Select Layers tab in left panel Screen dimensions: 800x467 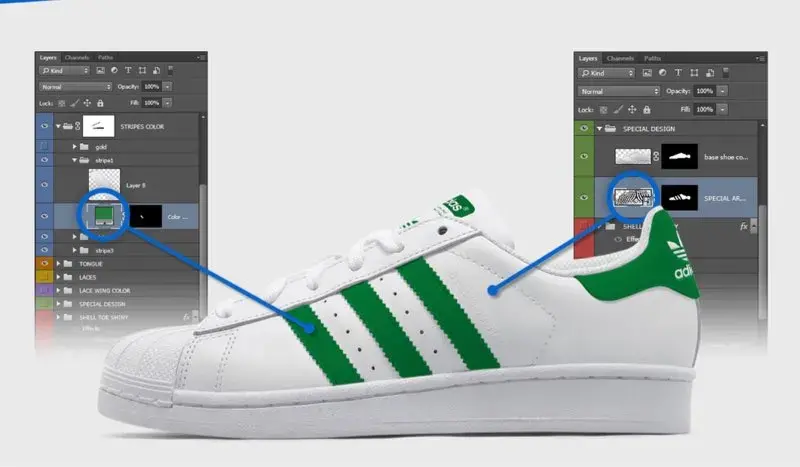tap(48, 58)
